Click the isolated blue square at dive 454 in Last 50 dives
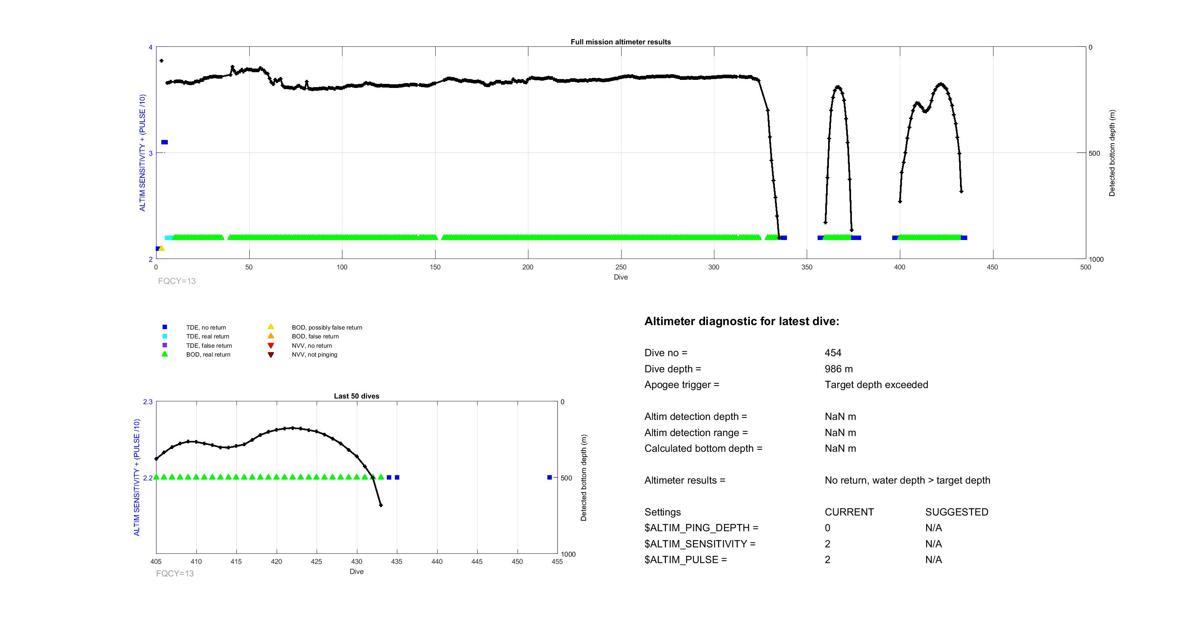This screenshot has height=622, width=1200. tap(550, 478)
